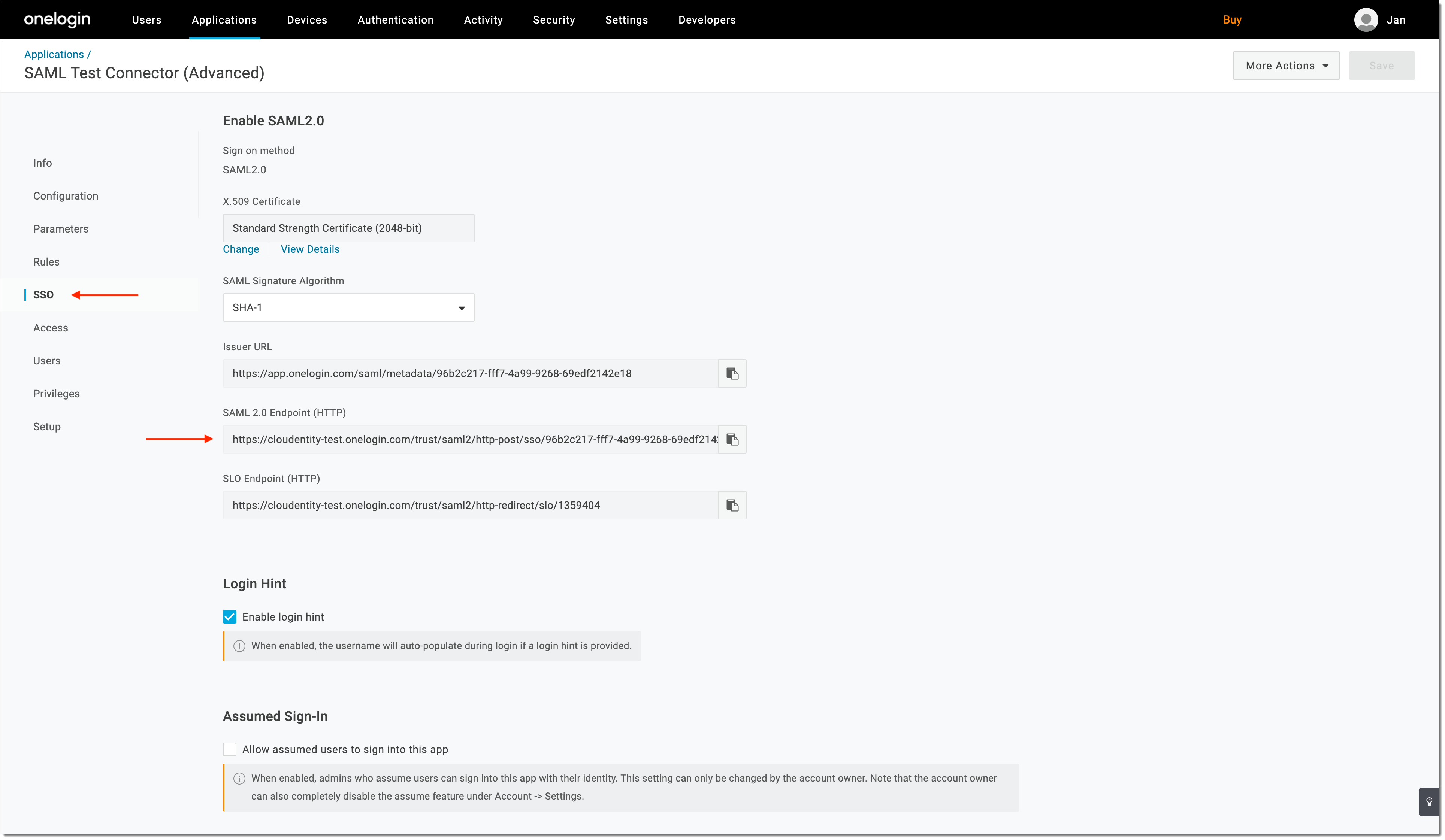The image size is (1445, 840).
Task: Click the info icon in the Assumed Sign-In notice
Action: pyautogui.click(x=239, y=778)
